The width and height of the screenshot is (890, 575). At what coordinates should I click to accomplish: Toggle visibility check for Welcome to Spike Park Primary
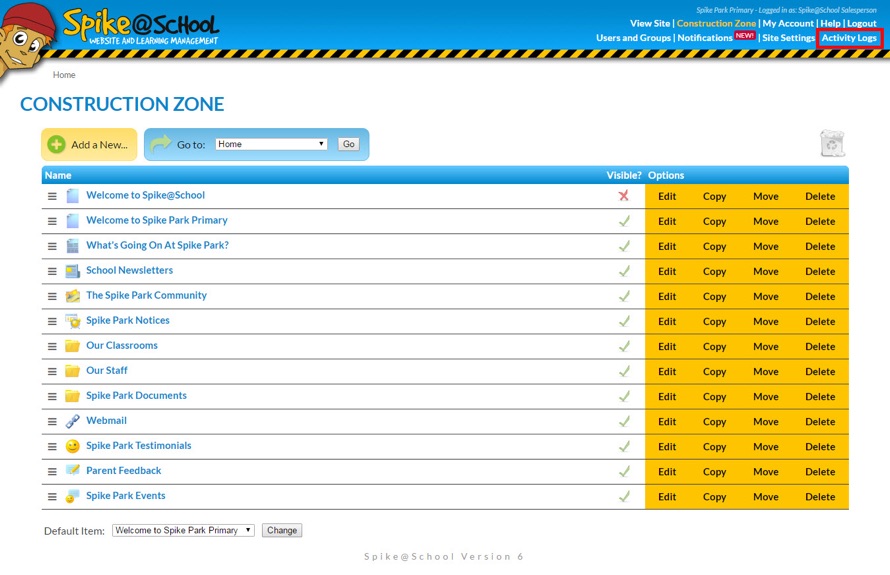624,221
